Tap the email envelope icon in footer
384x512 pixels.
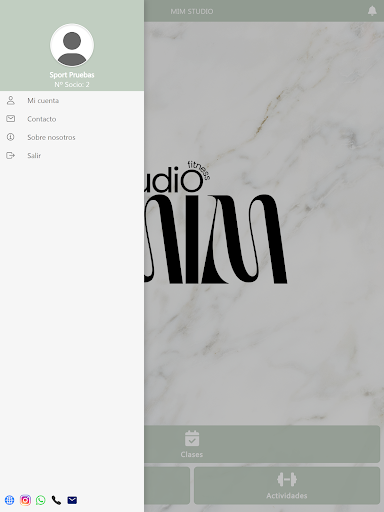(72, 500)
